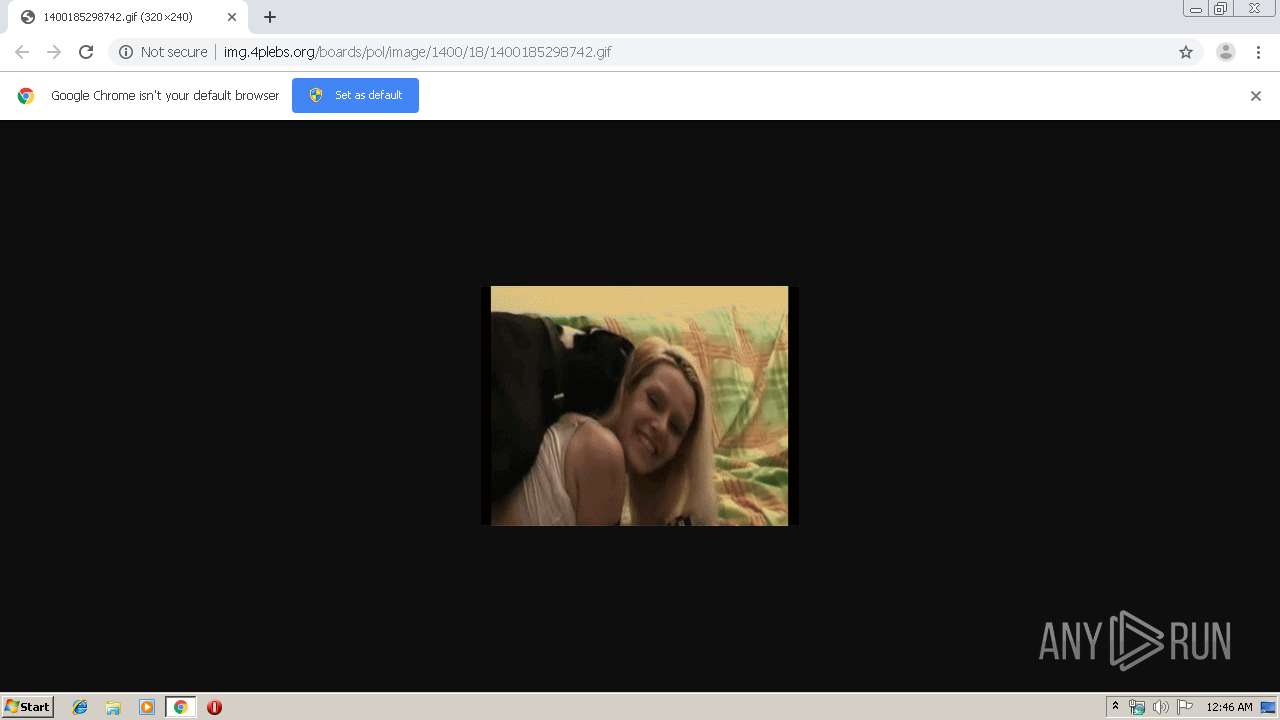The image size is (1280, 720).
Task: Click the Show desktop button
Action: [x=1269, y=707]
